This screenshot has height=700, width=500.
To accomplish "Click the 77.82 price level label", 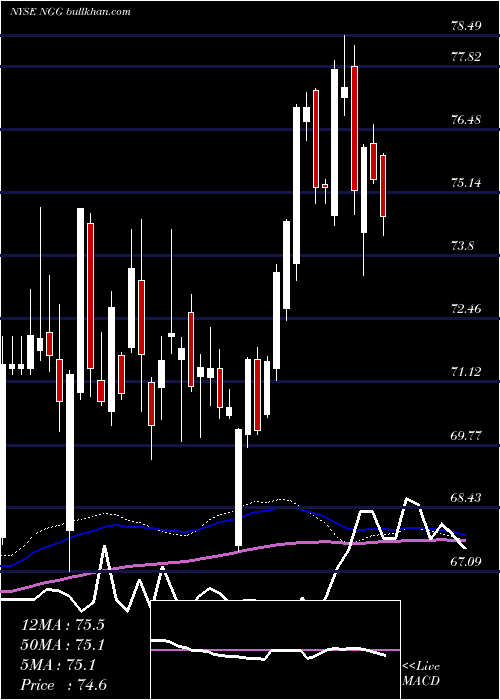I will click(466, 57).
